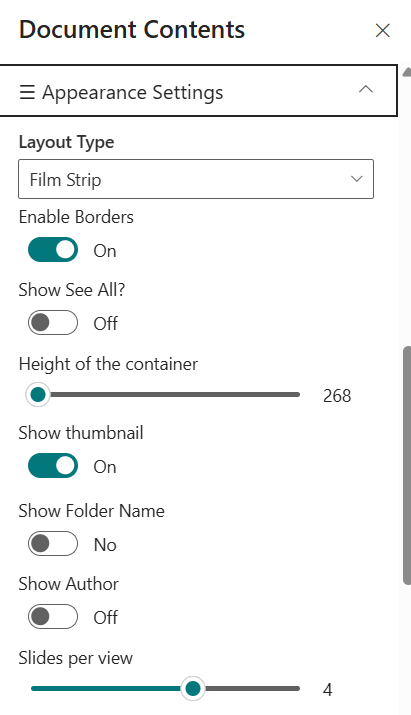Click the Height of the container slider handle

[x=38, y=394]
